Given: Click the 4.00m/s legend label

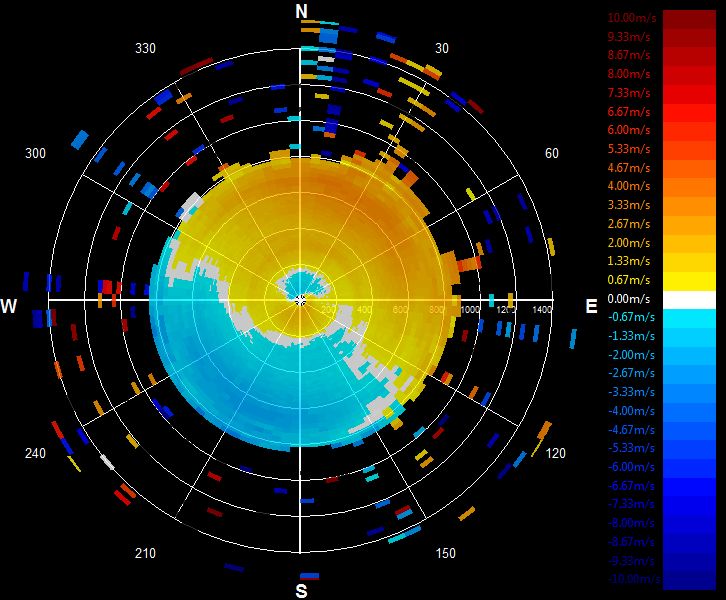Looking at the screenshot, I should point(629,186).
